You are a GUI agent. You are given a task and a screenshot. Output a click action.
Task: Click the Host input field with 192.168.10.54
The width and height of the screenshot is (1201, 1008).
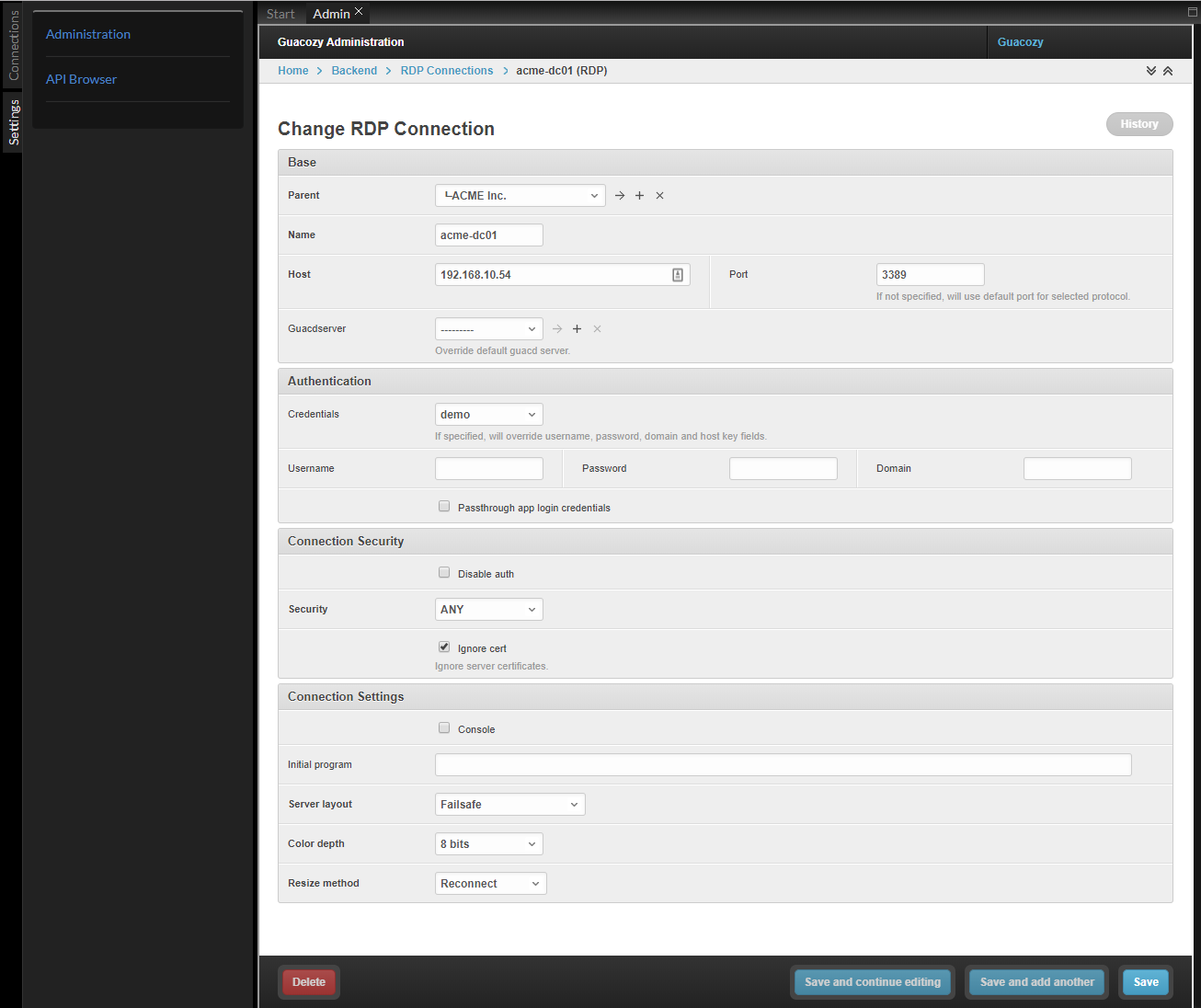(563, 275)
